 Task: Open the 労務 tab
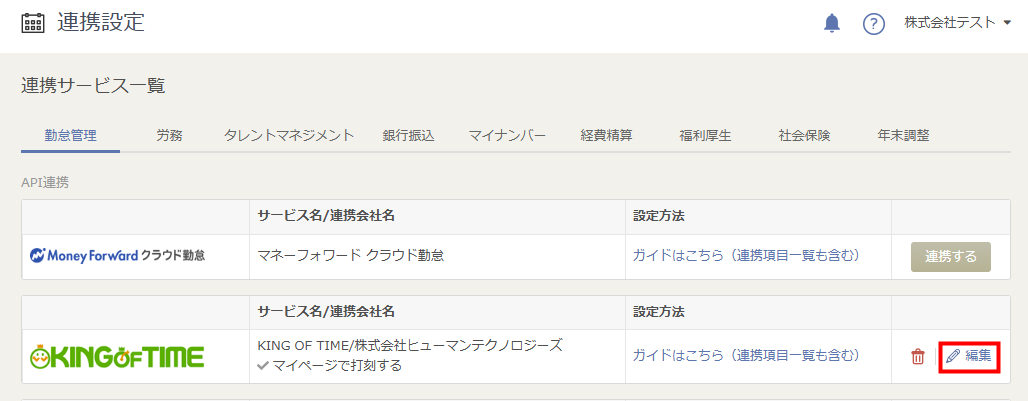169,135
